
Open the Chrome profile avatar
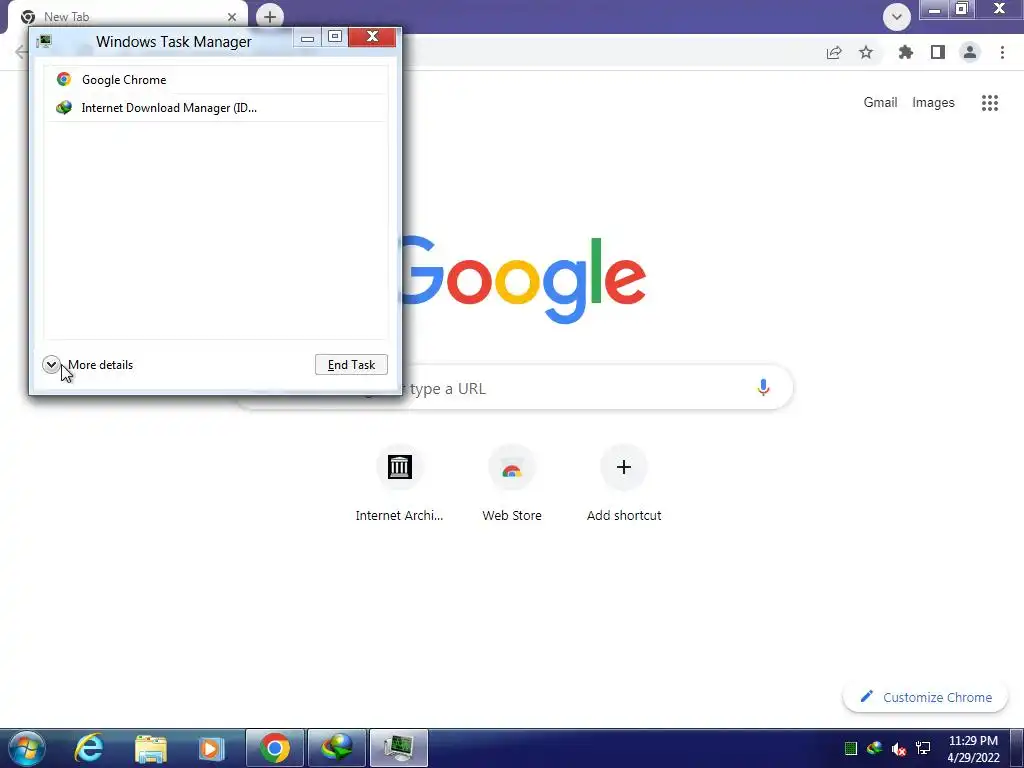(970, 53)
